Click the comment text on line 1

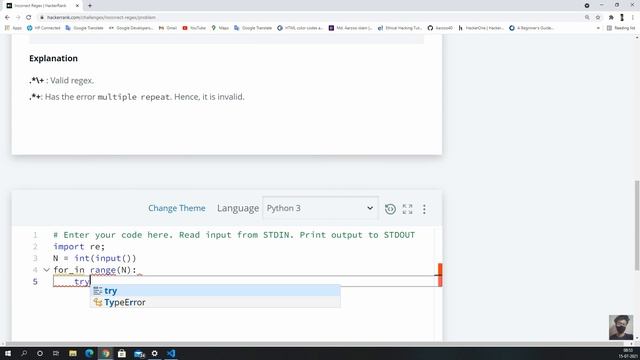234,235
